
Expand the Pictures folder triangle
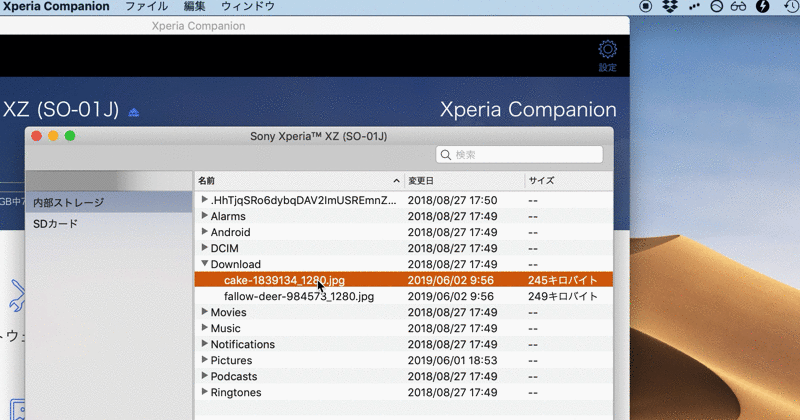coord(204,360)
